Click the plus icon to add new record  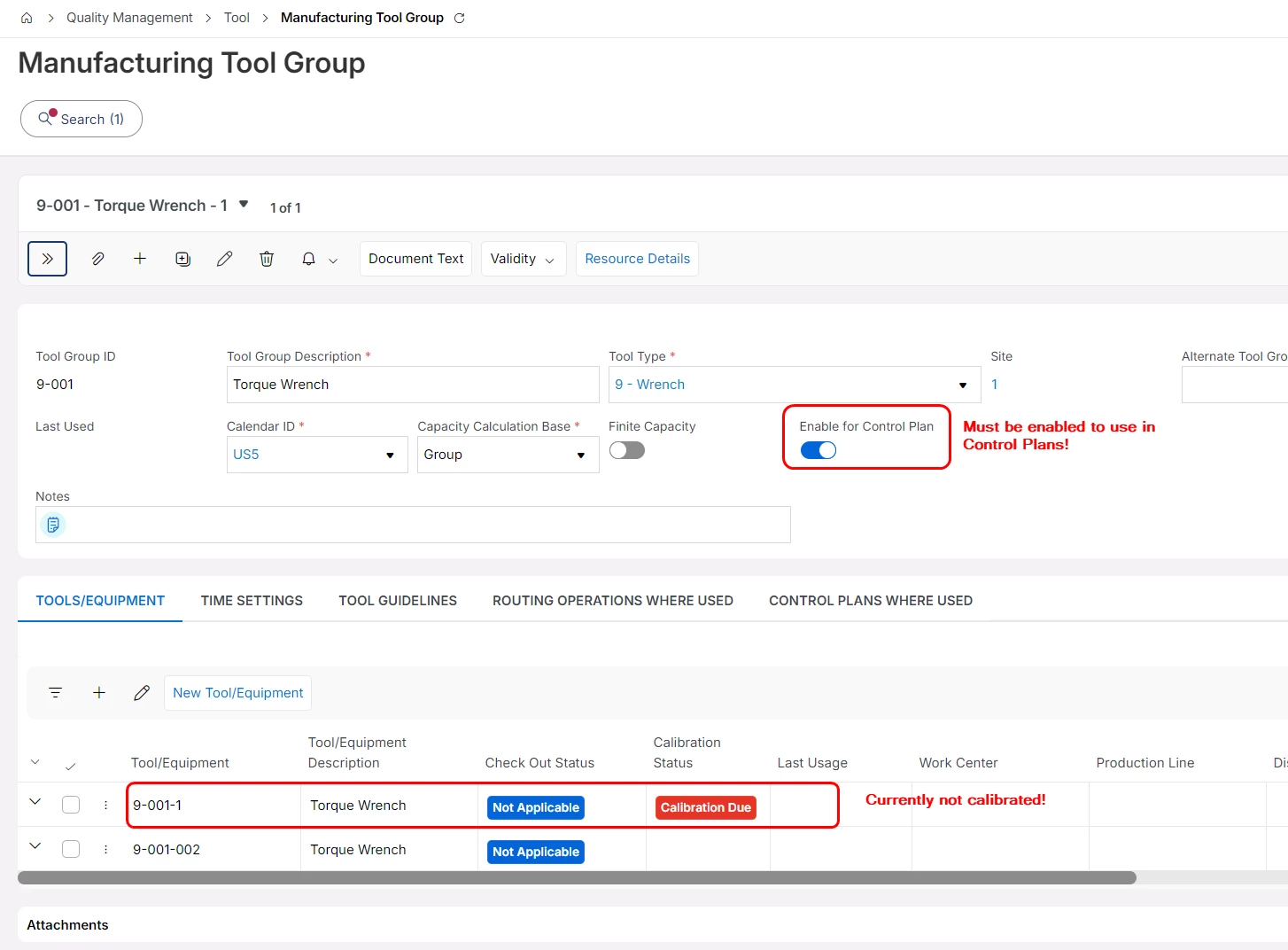tap(140, 259)
